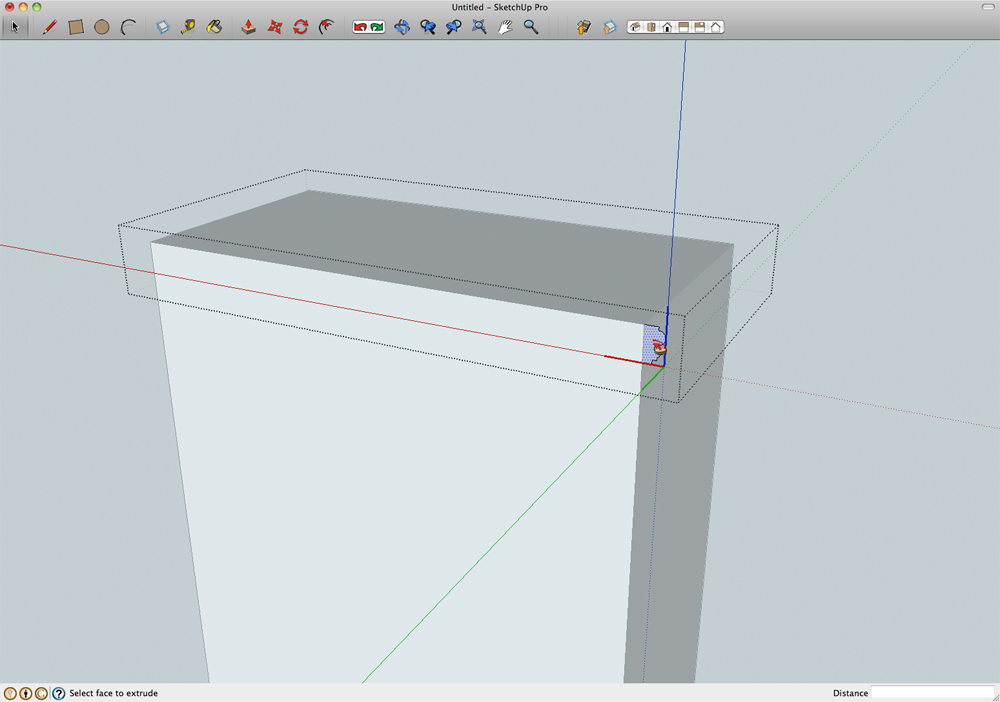Viewport: 1000px width, 702px height.
Task: Pick the Paint Bucket tool
Action: (214, 27)
